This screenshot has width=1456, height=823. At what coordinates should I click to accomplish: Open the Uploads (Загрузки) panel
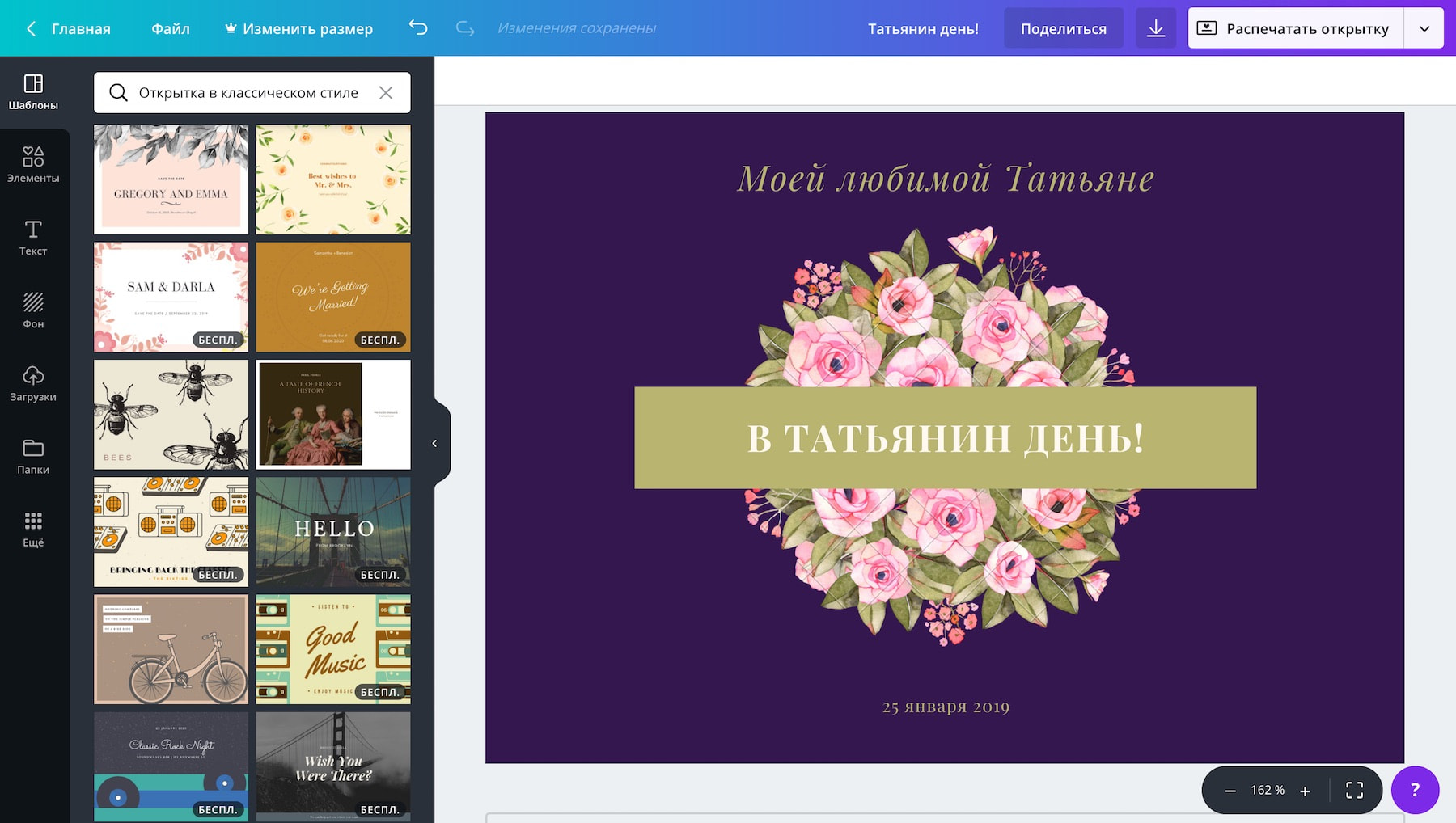33,383
